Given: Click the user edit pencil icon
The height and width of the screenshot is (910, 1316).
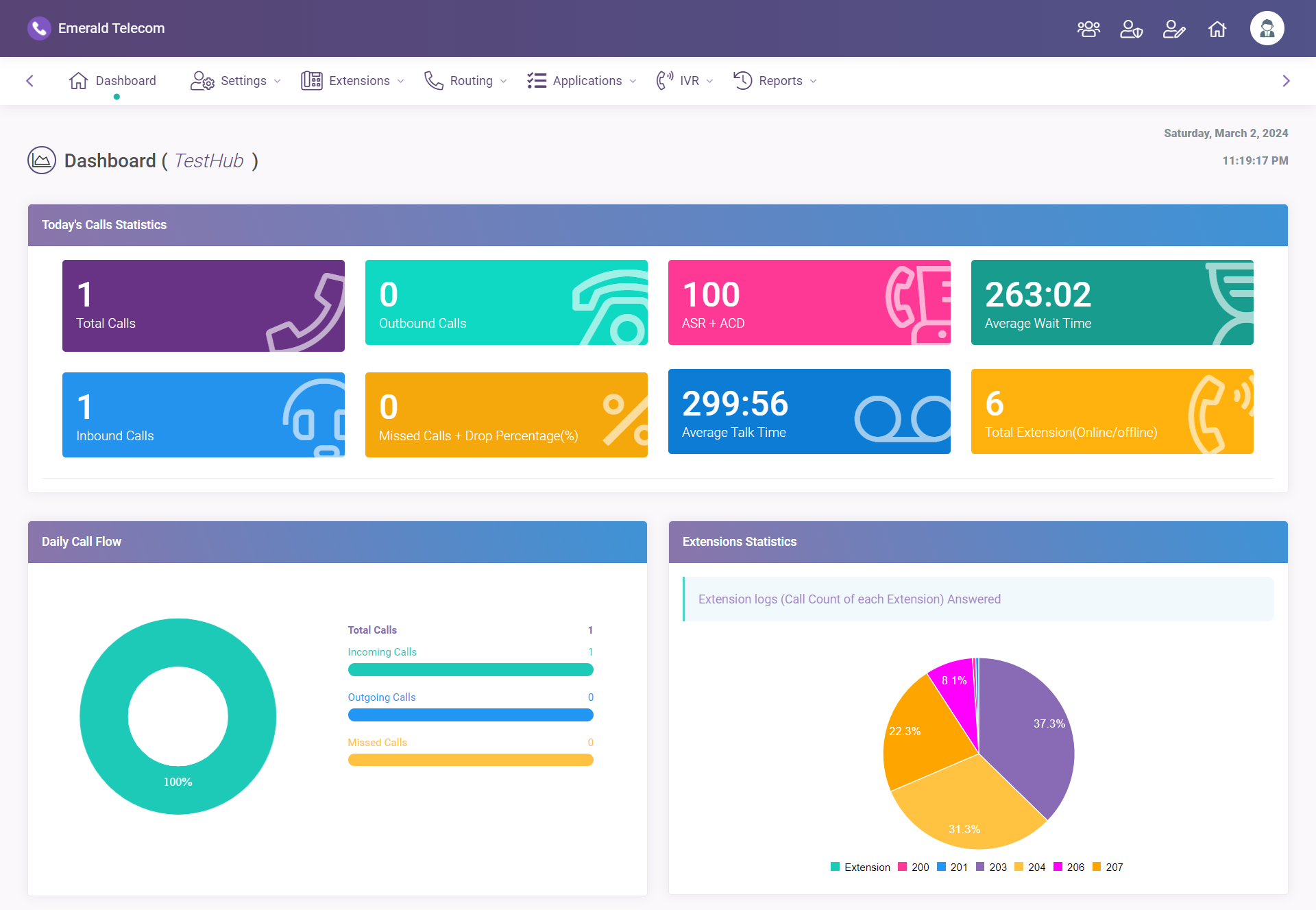Looking at the screenshot, I should click(x=1174, y=29).
